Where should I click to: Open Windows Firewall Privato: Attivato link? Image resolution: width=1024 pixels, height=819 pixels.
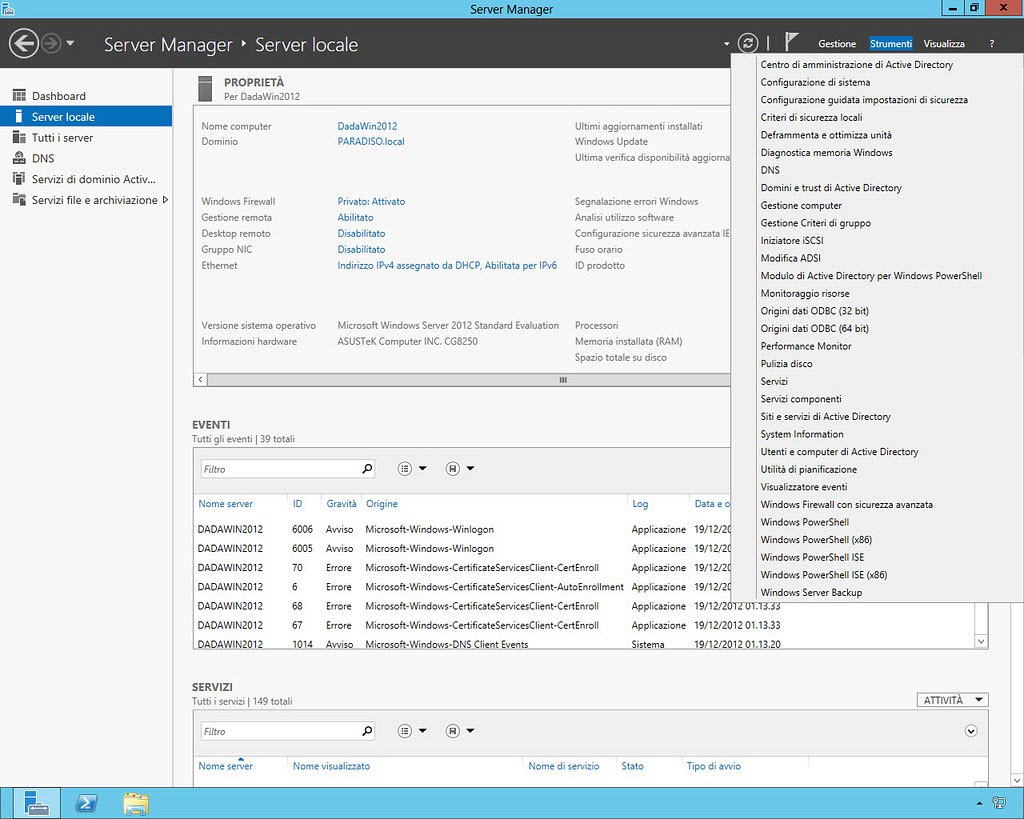(371, 201)
